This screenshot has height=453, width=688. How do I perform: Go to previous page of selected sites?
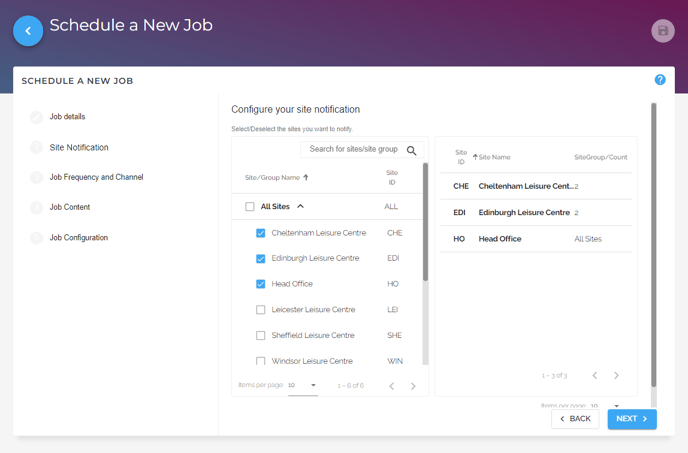(595, 375)
